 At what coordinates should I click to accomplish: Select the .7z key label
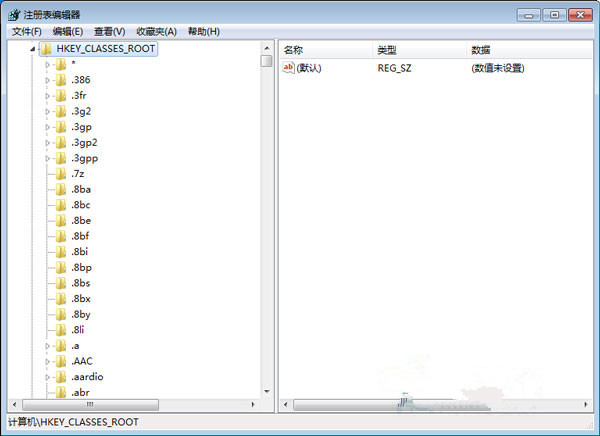(78, 174)
